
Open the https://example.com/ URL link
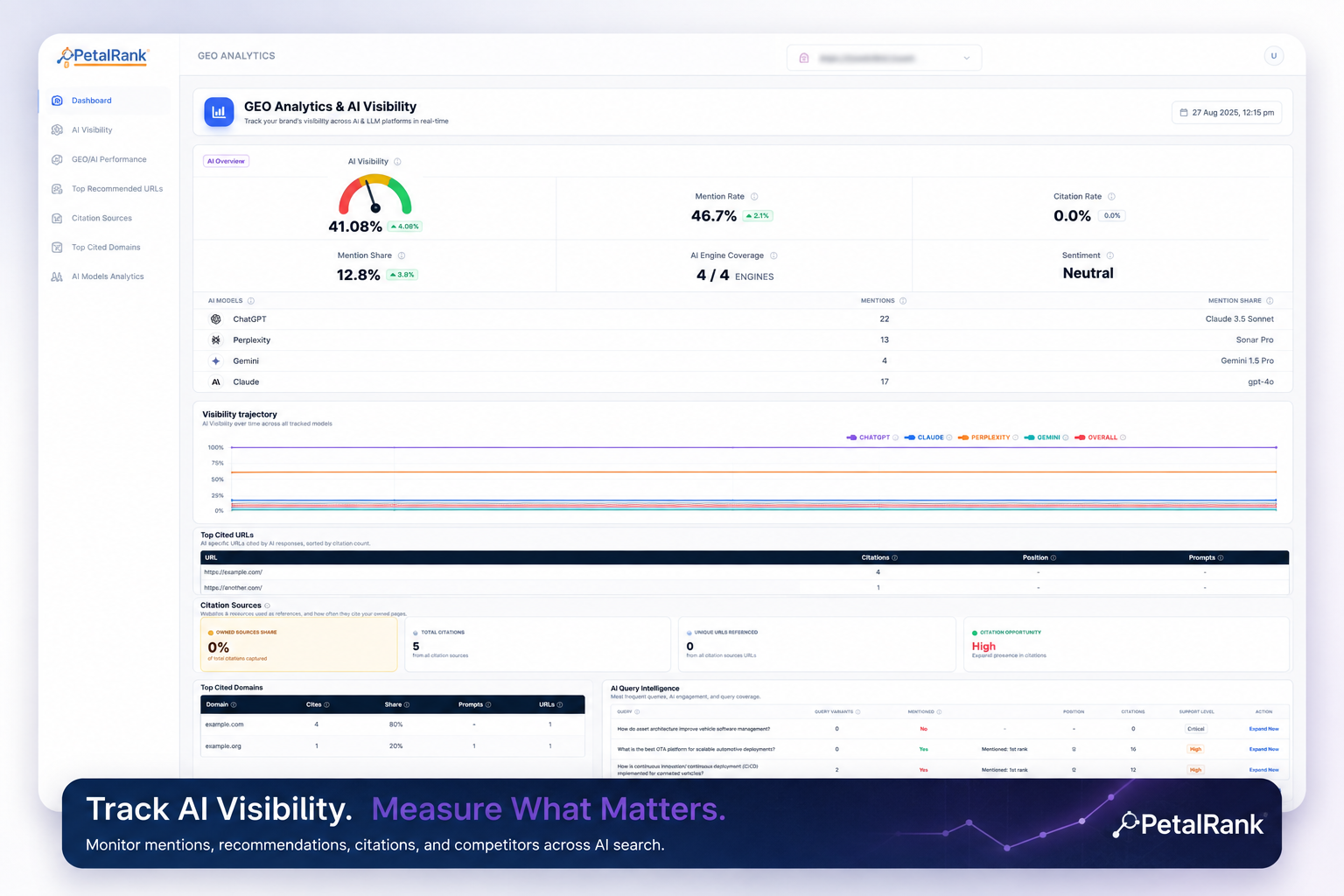coord(233,572)
